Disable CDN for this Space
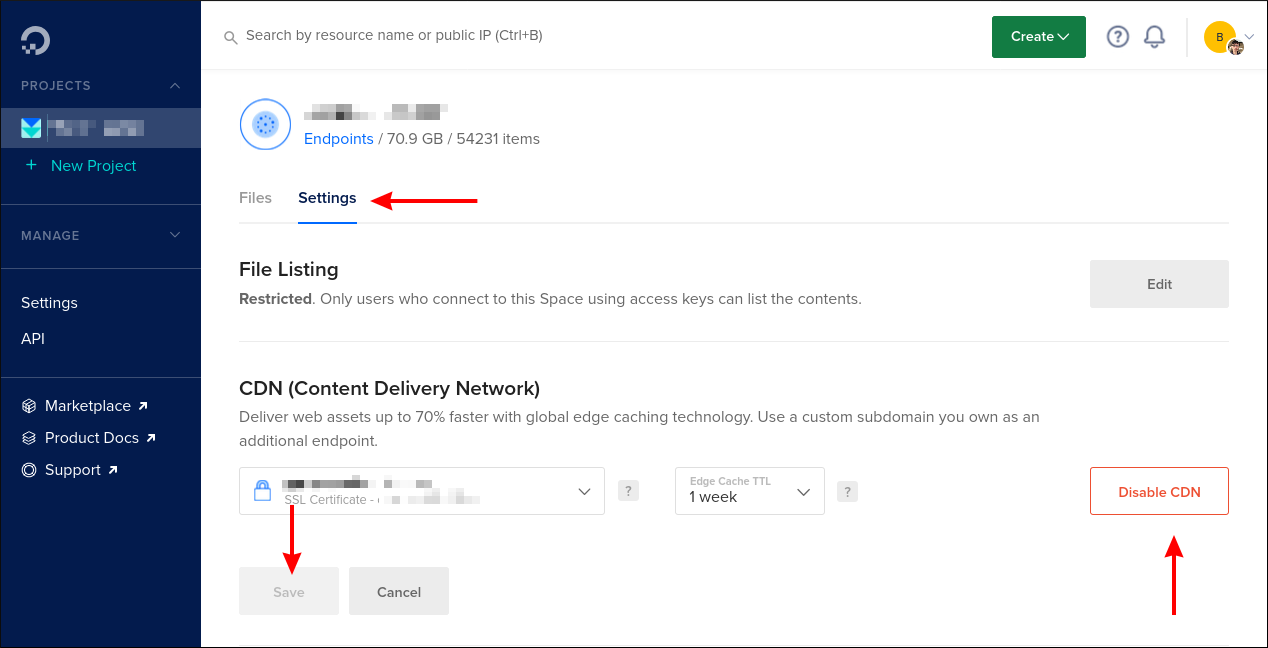Viewport: 1268px width, 648px height. pos(1159,491)
